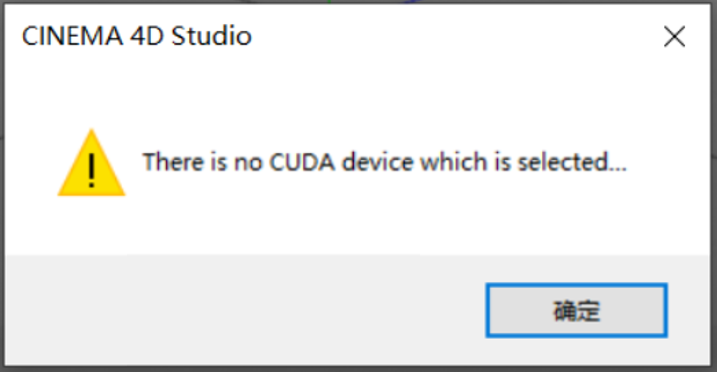This screenshot has height=372, width=717.
Task: Click the start of the message, There is
Action: [185, 162]
